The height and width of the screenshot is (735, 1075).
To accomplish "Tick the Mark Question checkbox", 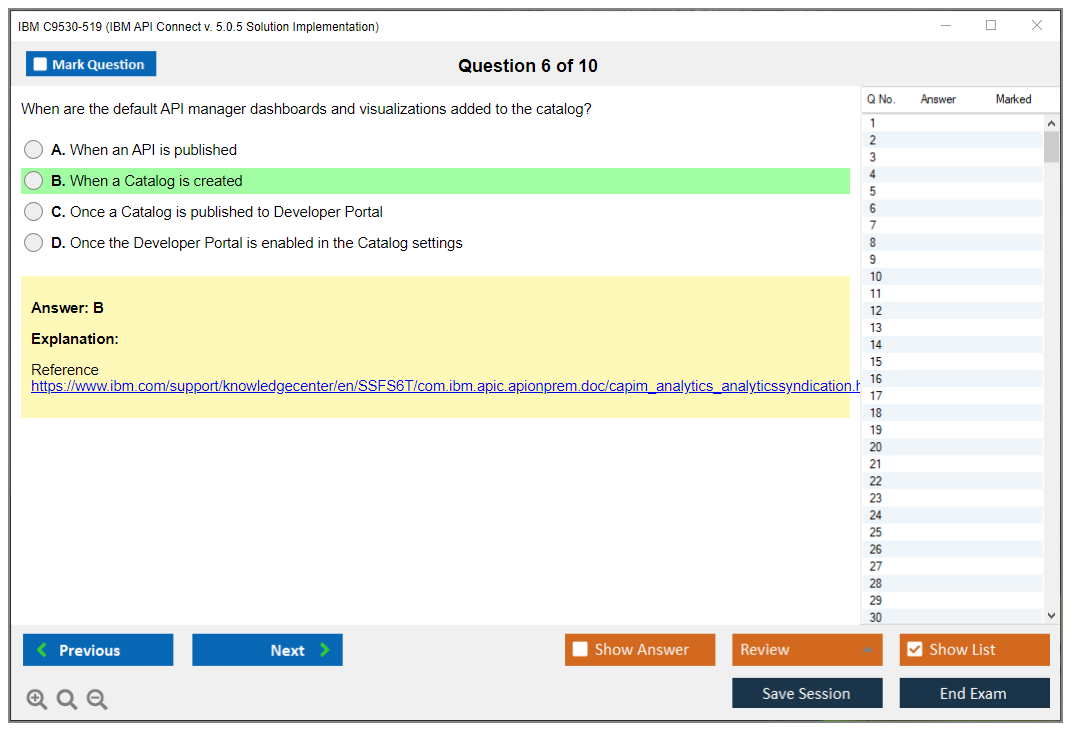I will coord(41,65).
